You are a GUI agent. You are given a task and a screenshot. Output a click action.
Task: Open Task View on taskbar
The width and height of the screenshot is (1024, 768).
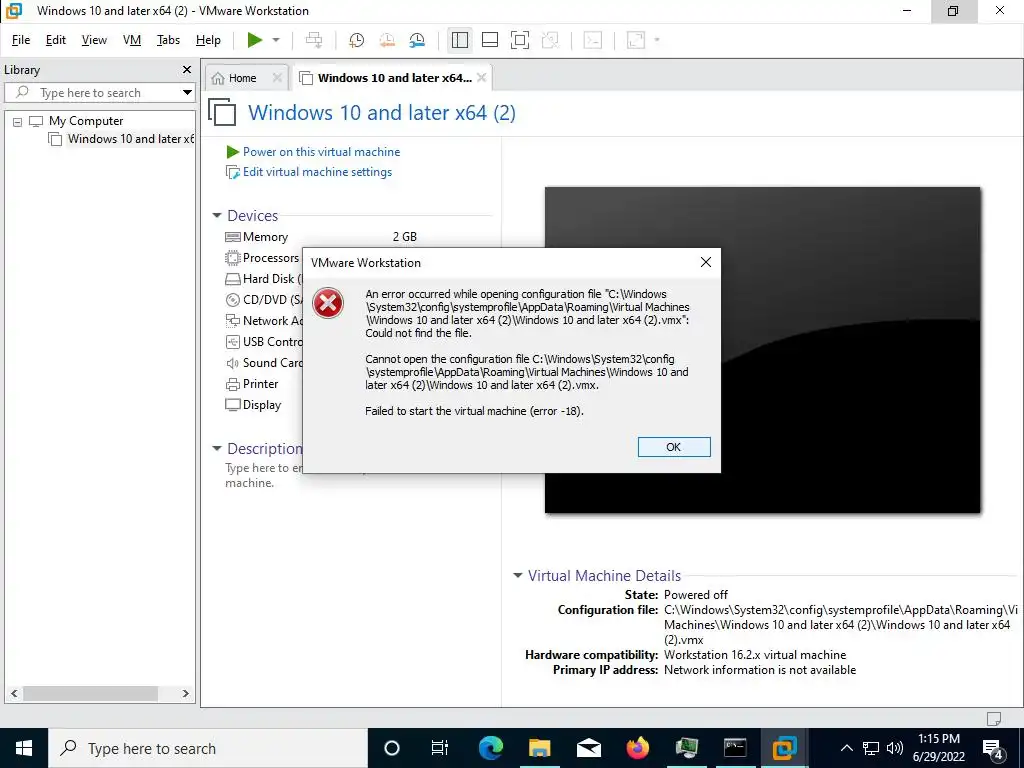(x=440, y=748)
